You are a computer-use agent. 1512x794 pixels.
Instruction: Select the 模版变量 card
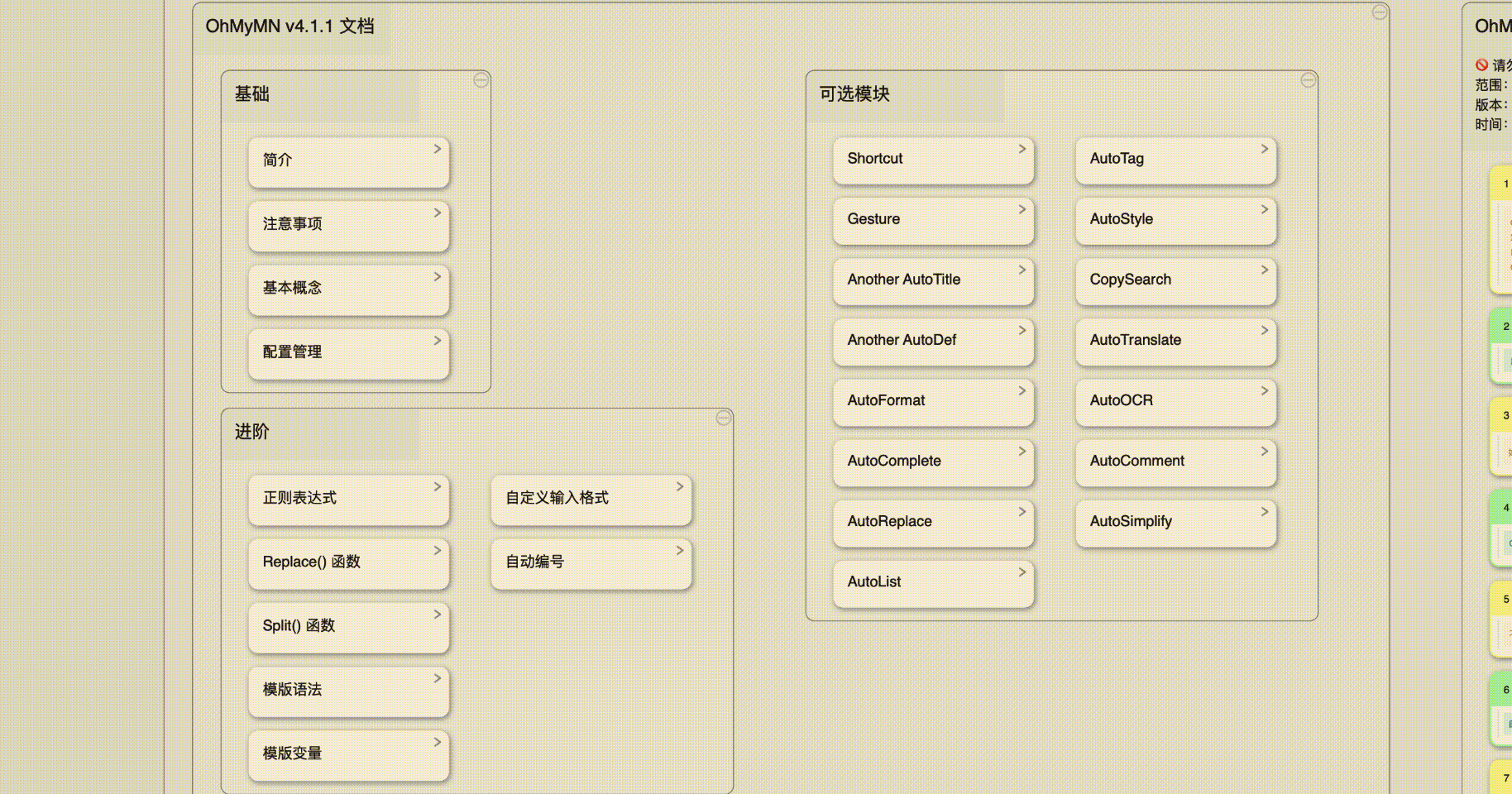pos(349,755)
